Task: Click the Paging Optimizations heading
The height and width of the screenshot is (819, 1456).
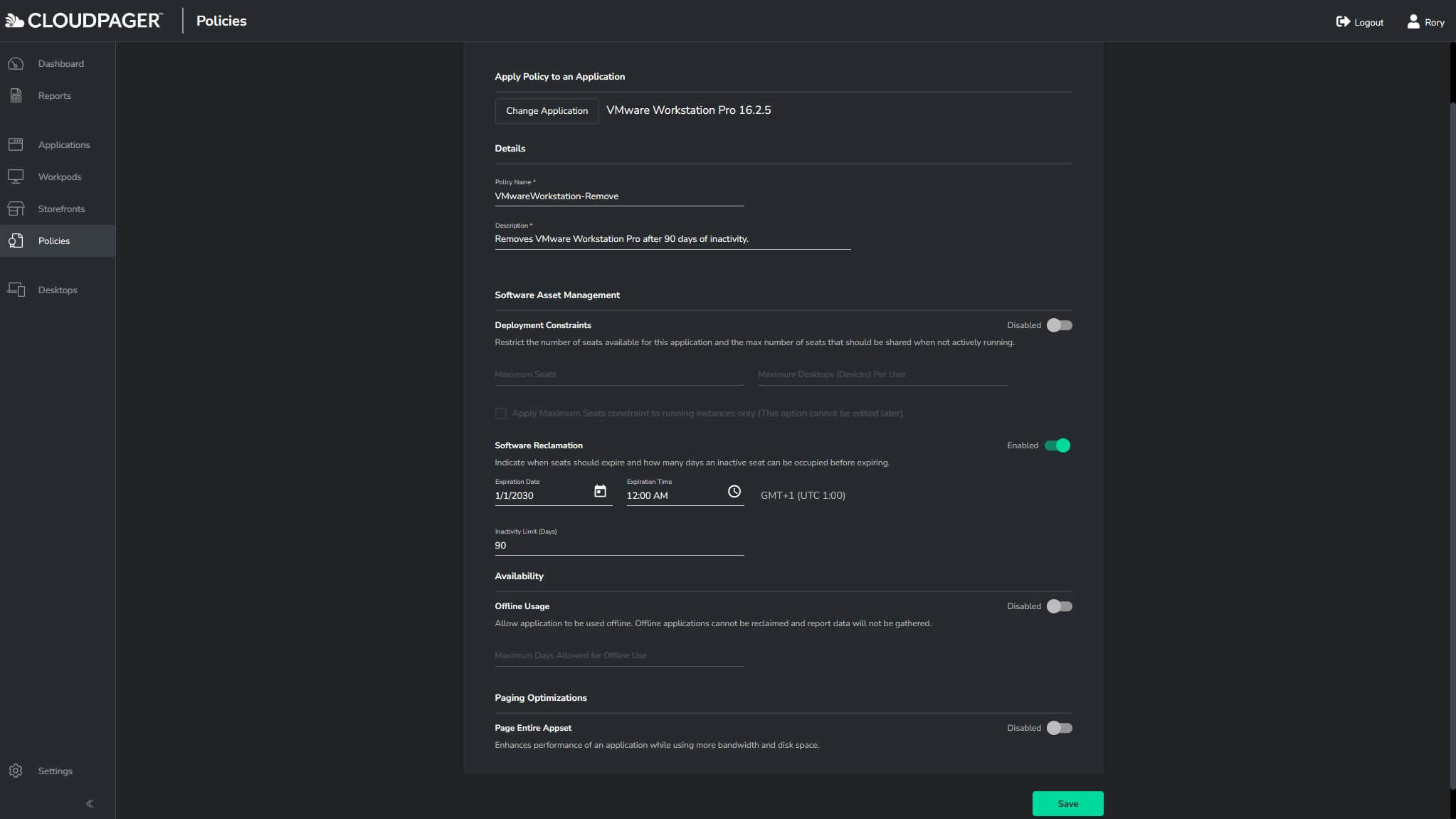Action: (x=541, y=698)
